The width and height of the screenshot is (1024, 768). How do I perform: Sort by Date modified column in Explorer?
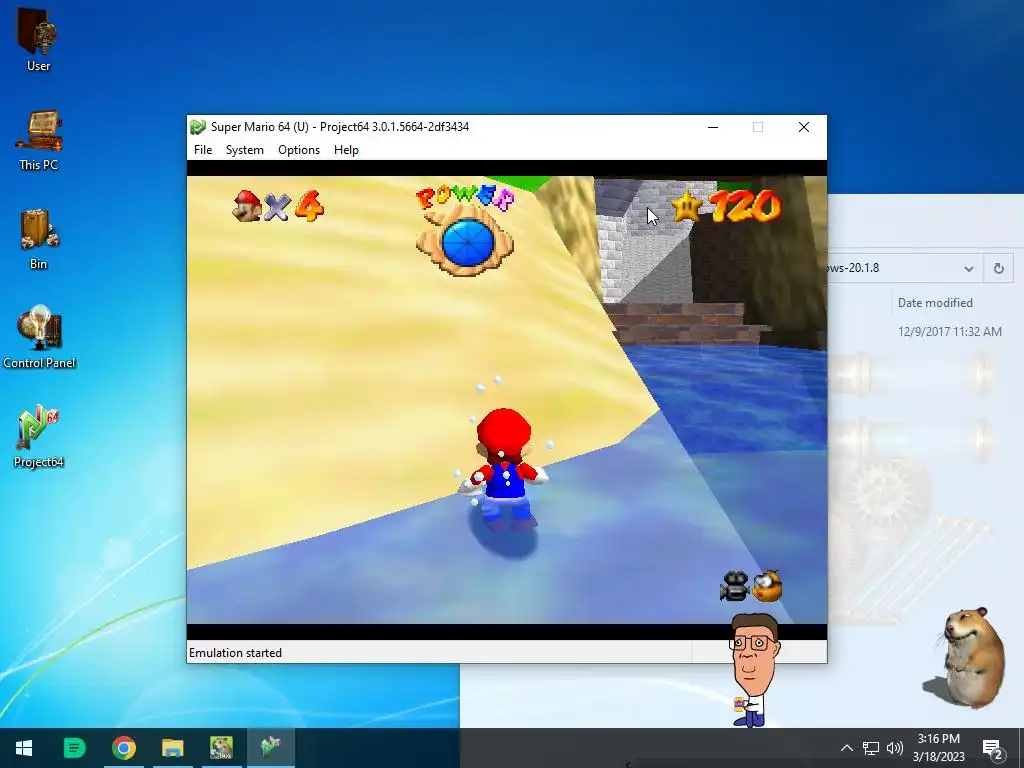935,302
